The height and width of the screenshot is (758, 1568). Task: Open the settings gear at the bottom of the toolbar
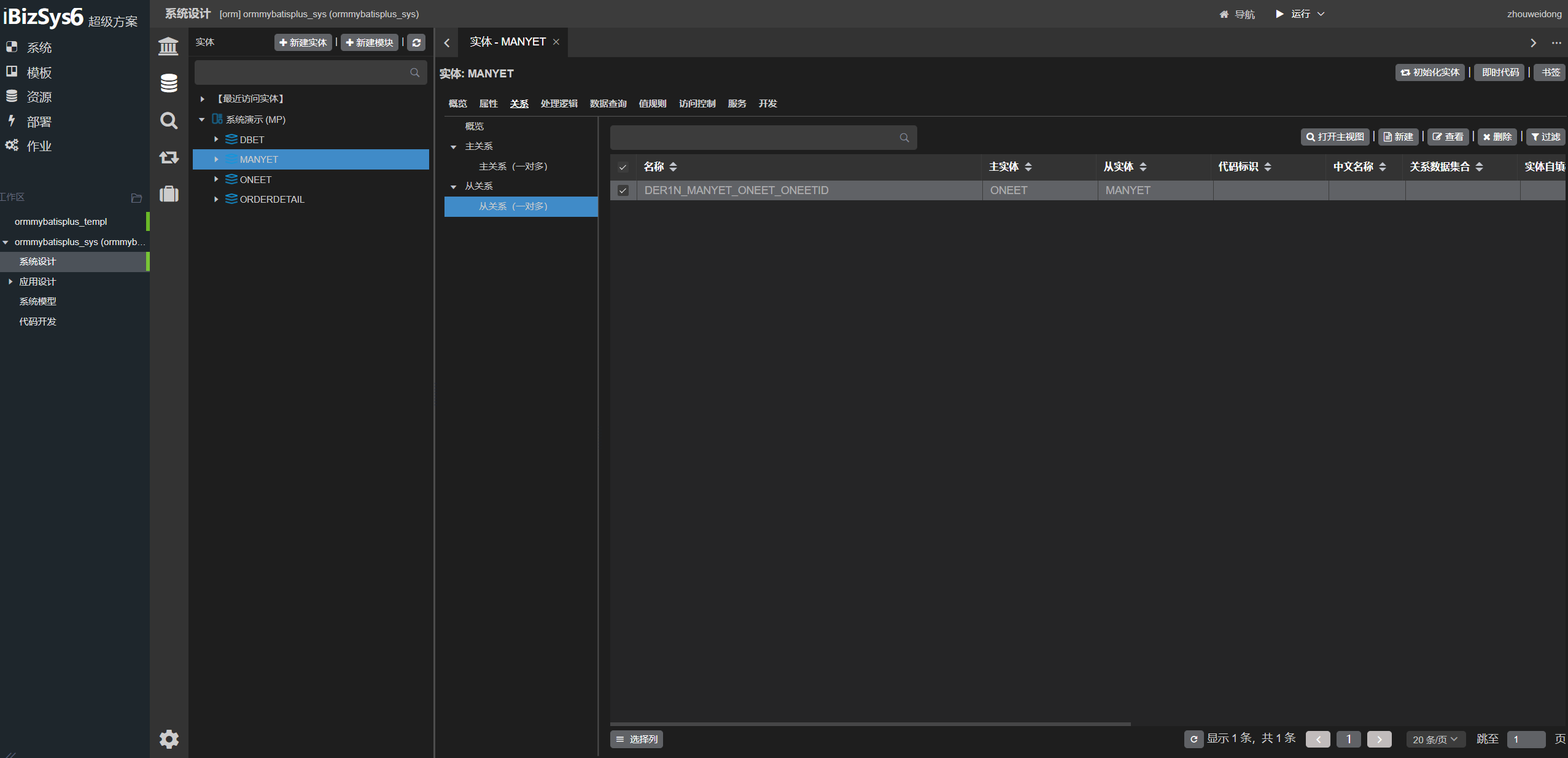click(x=169, y=739)
